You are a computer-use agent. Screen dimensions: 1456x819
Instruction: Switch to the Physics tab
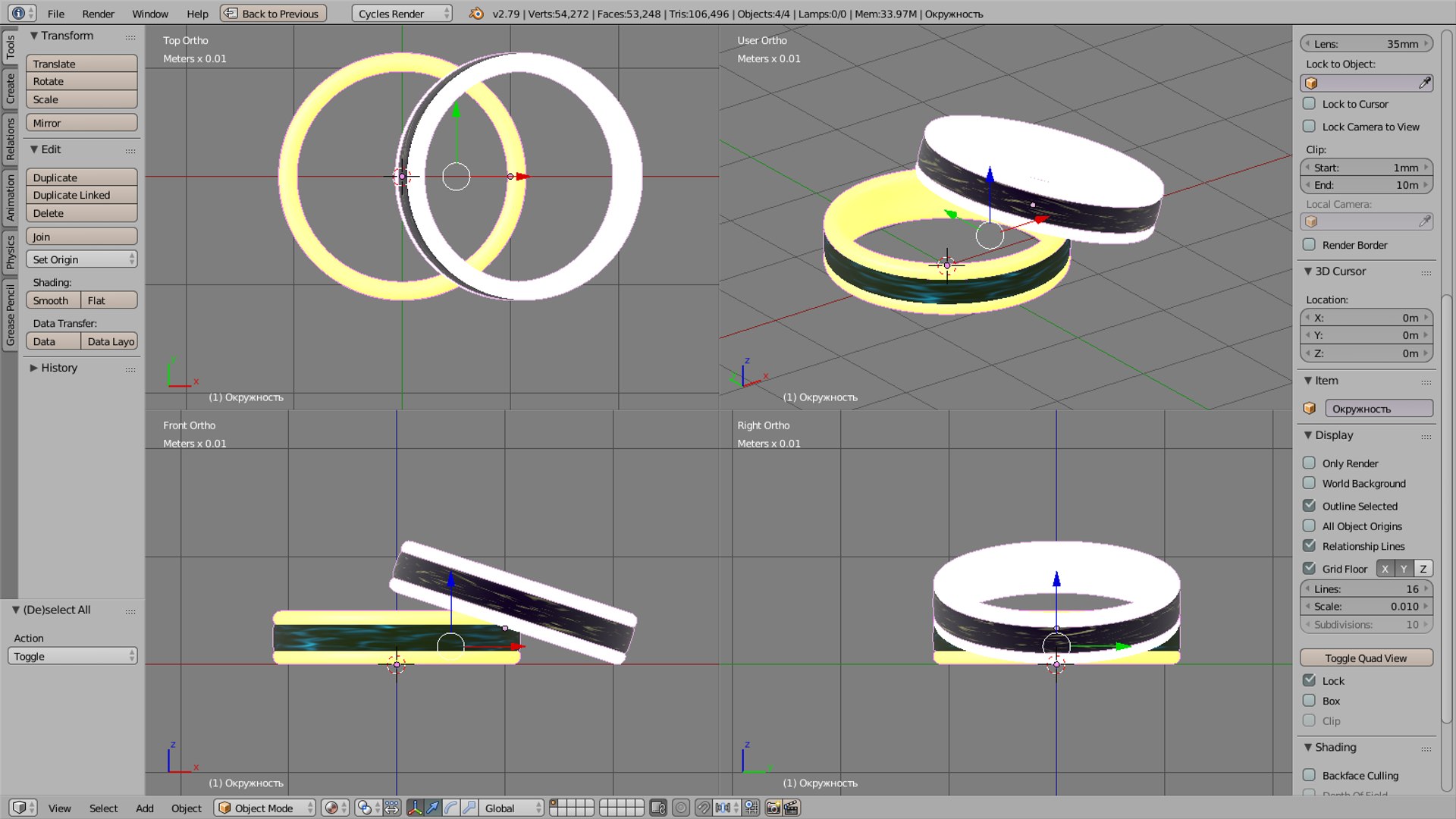tap(10, 253)
